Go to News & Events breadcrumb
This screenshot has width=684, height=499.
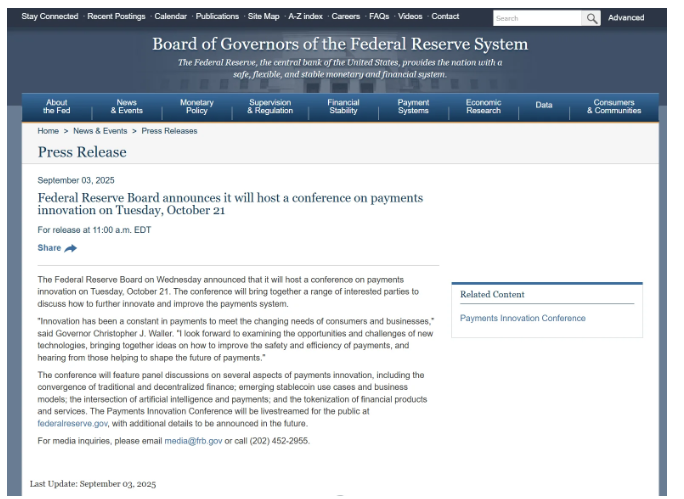100,131
